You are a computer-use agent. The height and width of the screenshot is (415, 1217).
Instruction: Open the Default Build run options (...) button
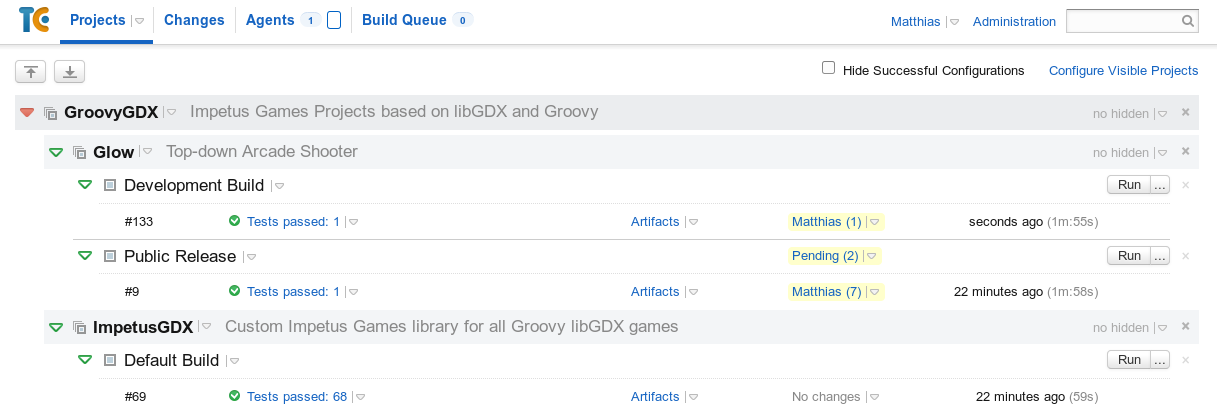tap(1160, 360)
